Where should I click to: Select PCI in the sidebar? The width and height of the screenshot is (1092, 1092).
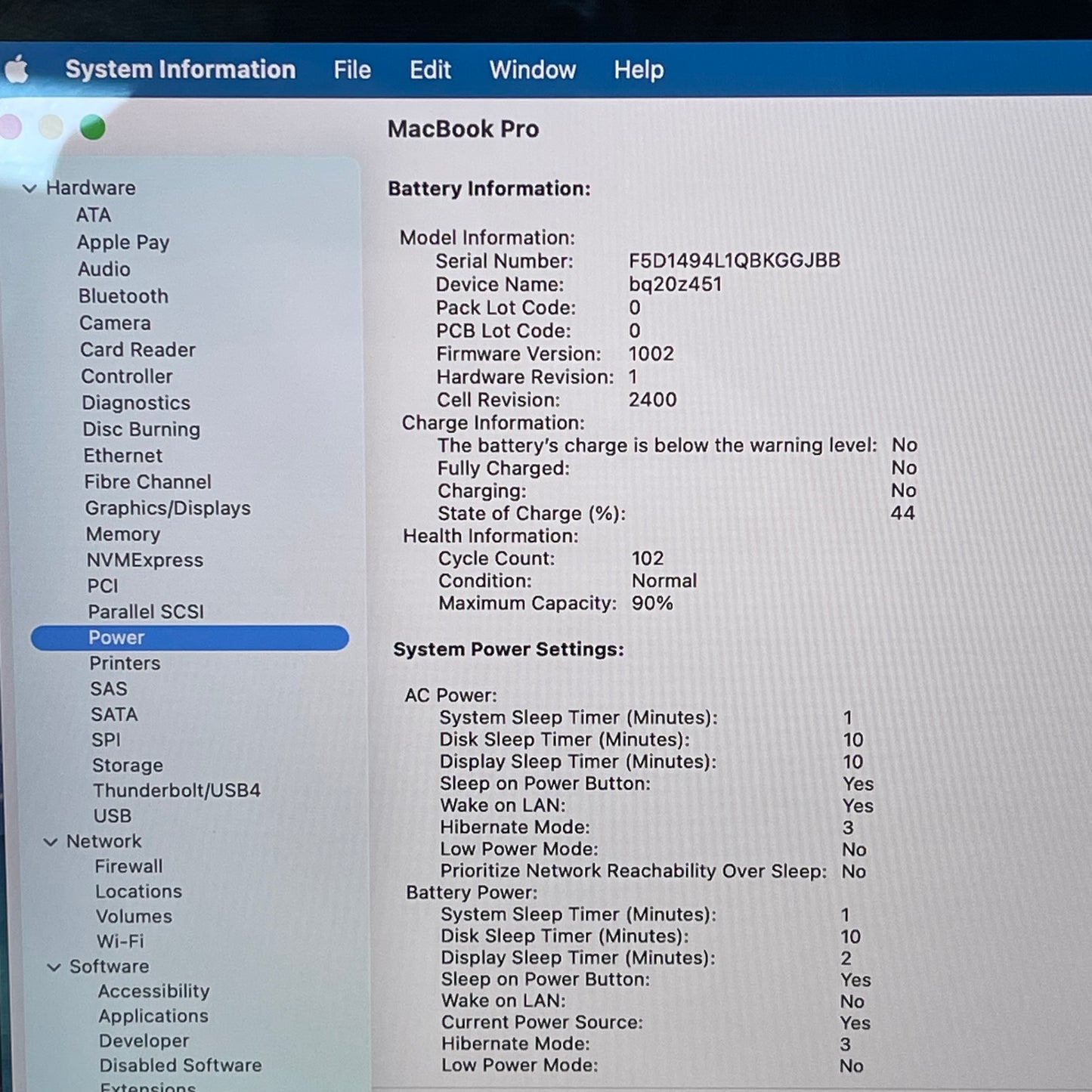coord(103,586)
